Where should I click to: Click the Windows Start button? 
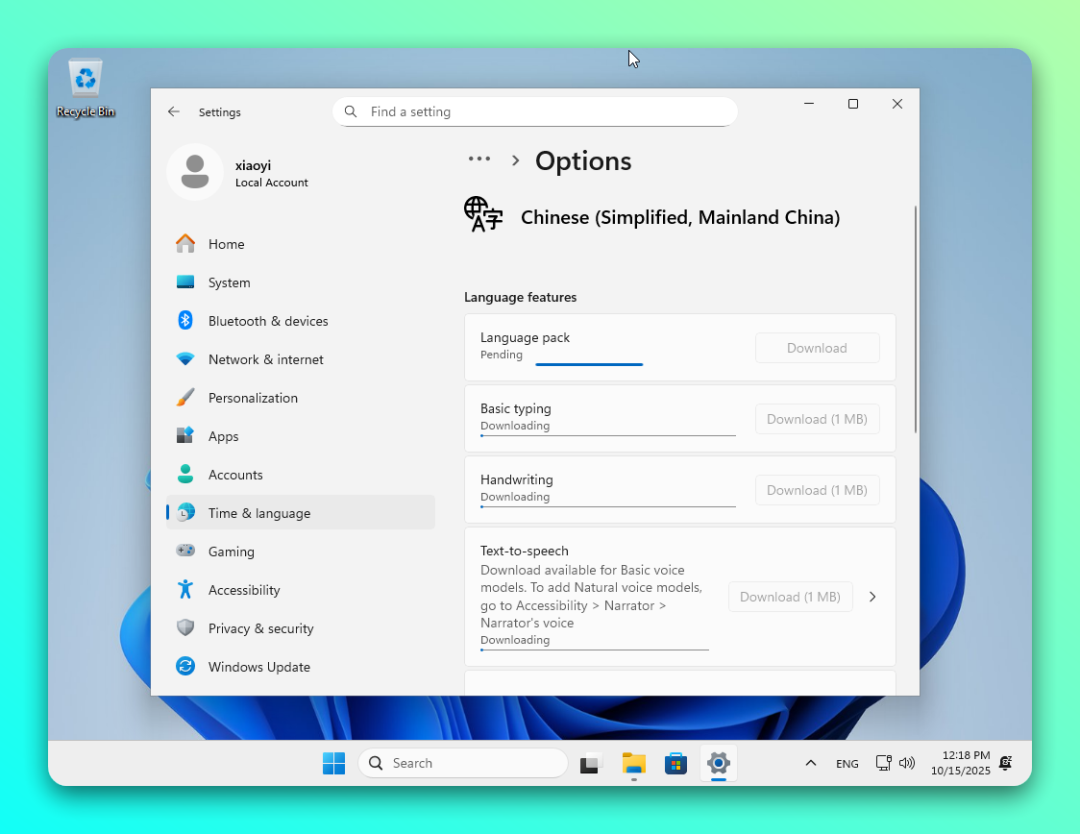click(x=333, y=763)
